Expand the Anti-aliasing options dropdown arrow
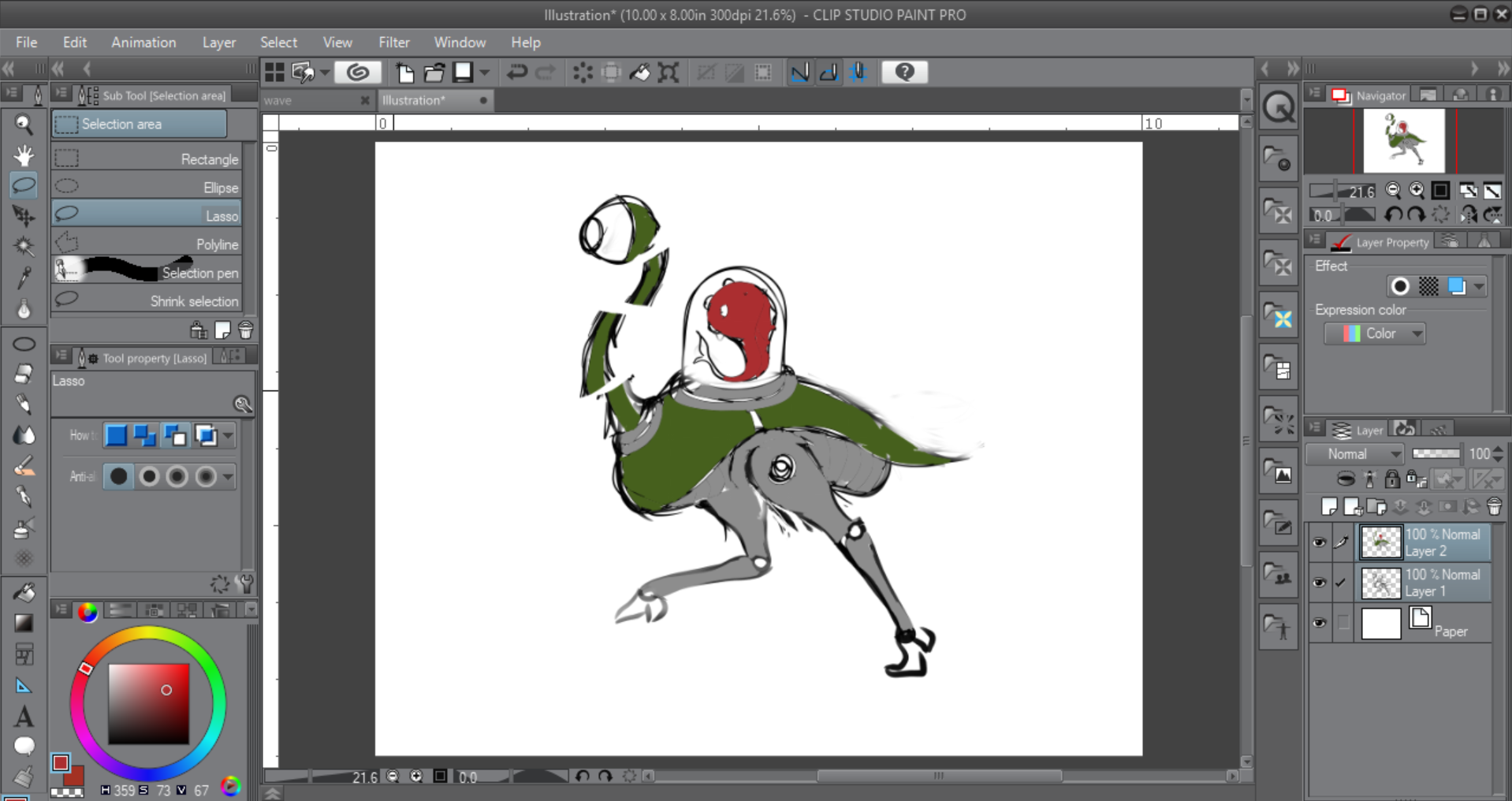This screenshot has height=801, width=1512. coord(228,477)
